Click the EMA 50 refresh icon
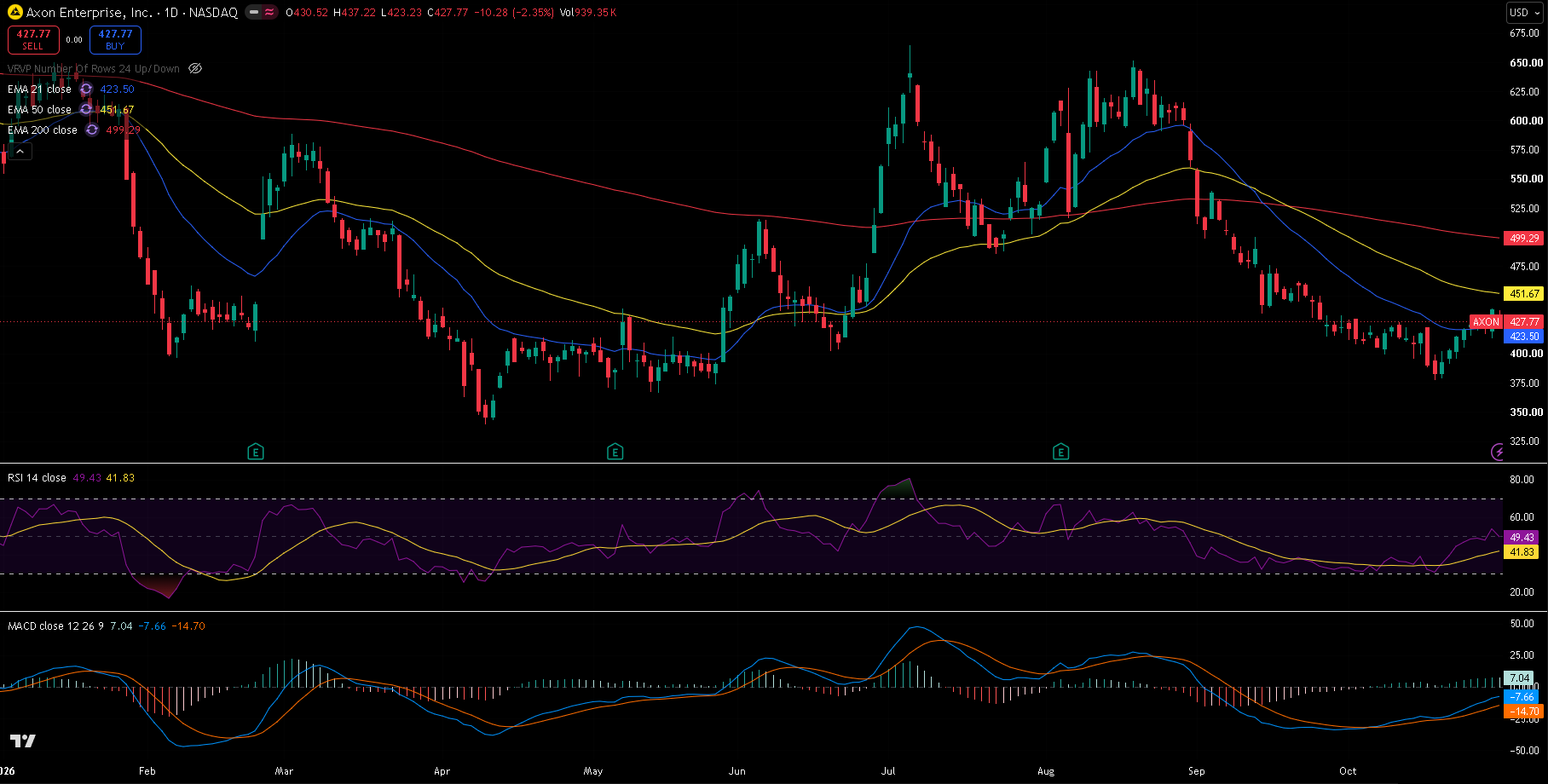The image size is (1548, 784). pos(86,110)
